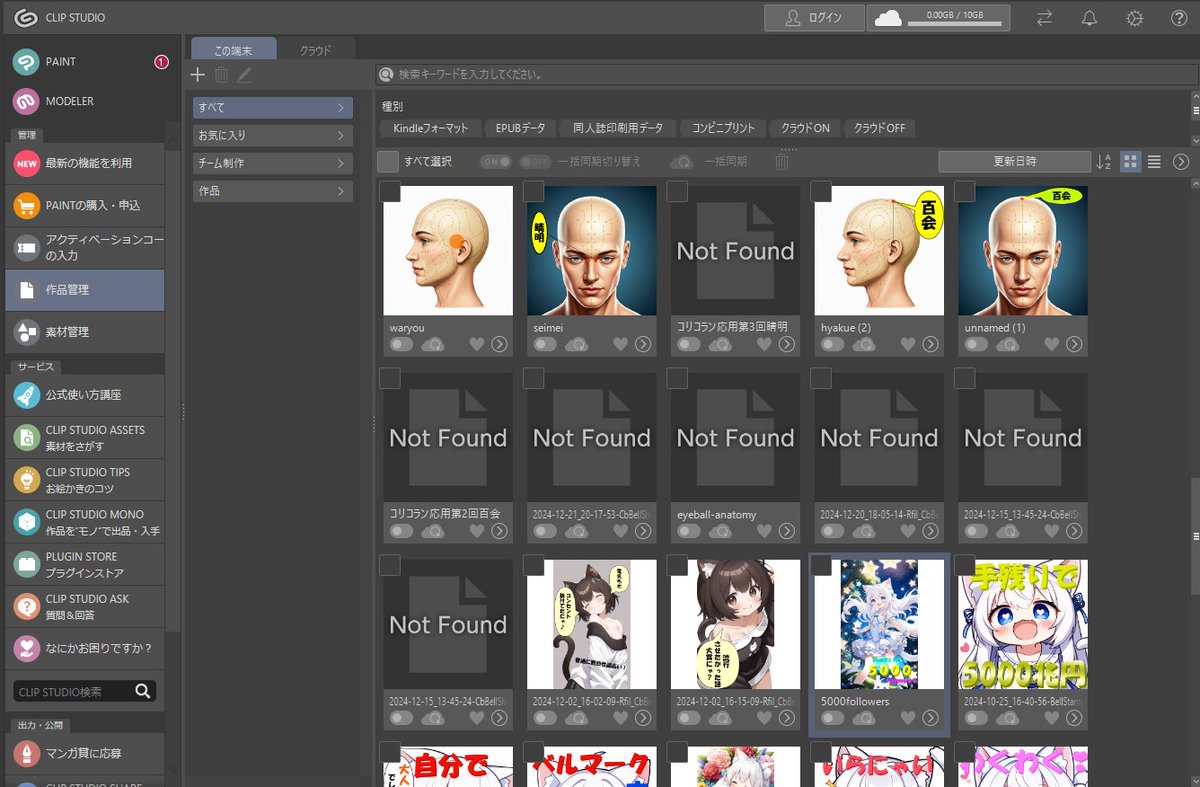The image size is (1200, 787).
Task: Filter by クラウドOFF
Action: point(879,129)
